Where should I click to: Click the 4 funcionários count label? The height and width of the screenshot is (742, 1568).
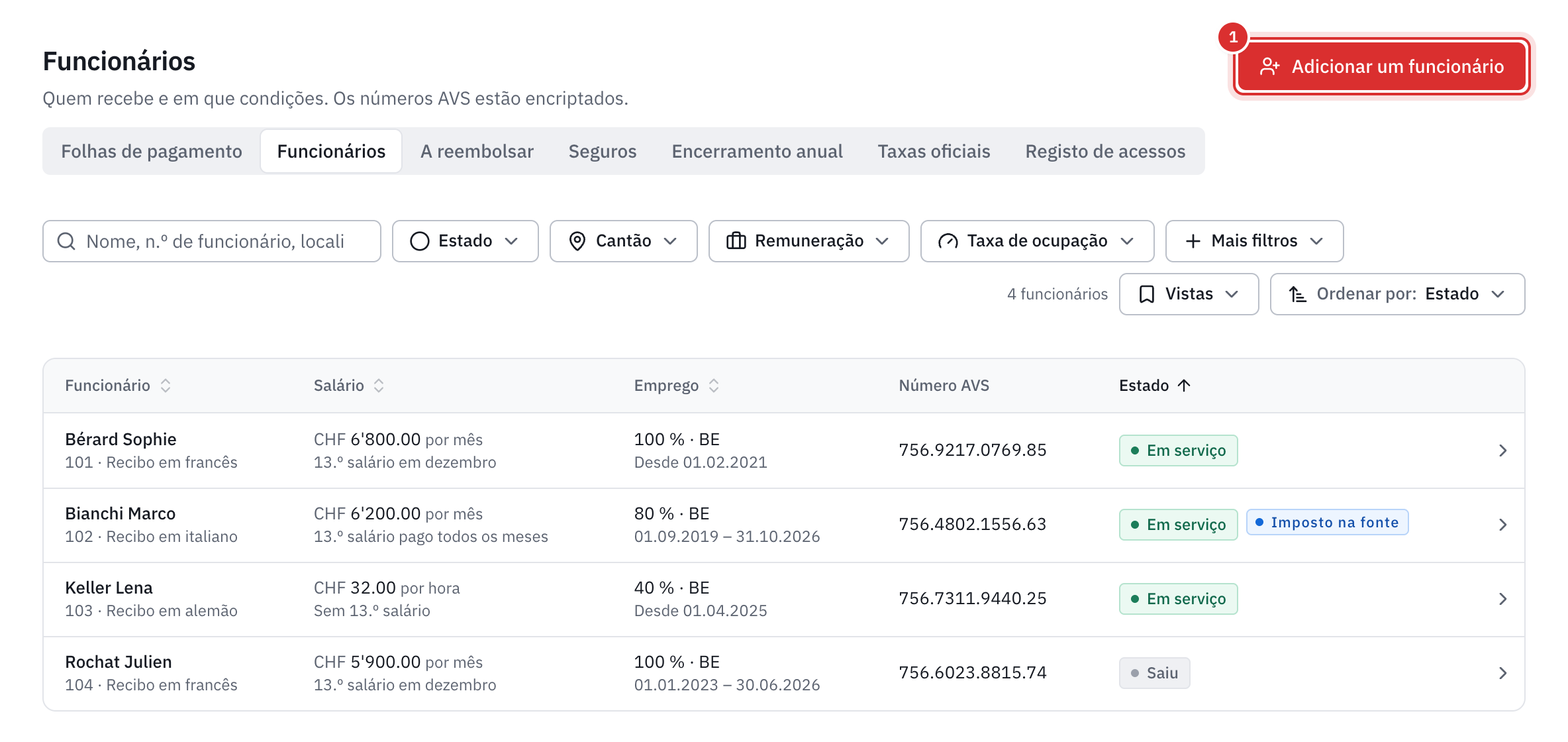1057,294
